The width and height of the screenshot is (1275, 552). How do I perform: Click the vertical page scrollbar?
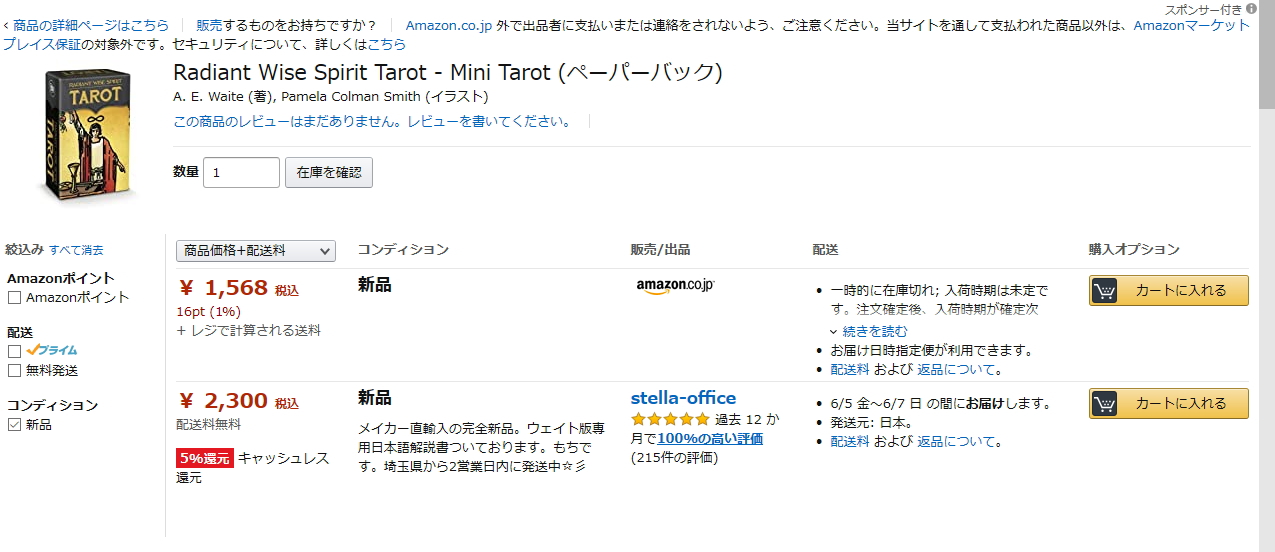click(1266, 300)
